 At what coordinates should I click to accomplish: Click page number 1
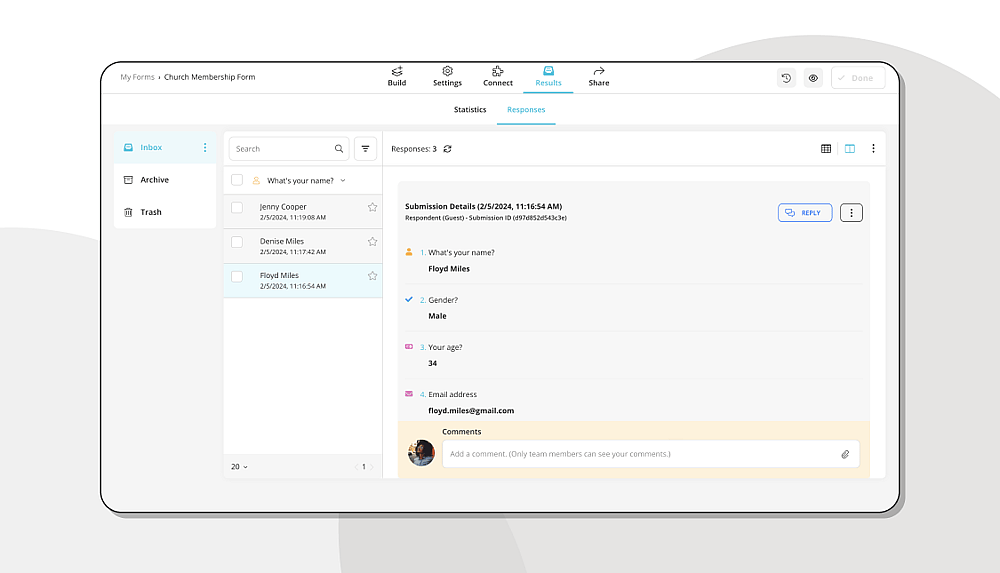[x=364, y=466]
